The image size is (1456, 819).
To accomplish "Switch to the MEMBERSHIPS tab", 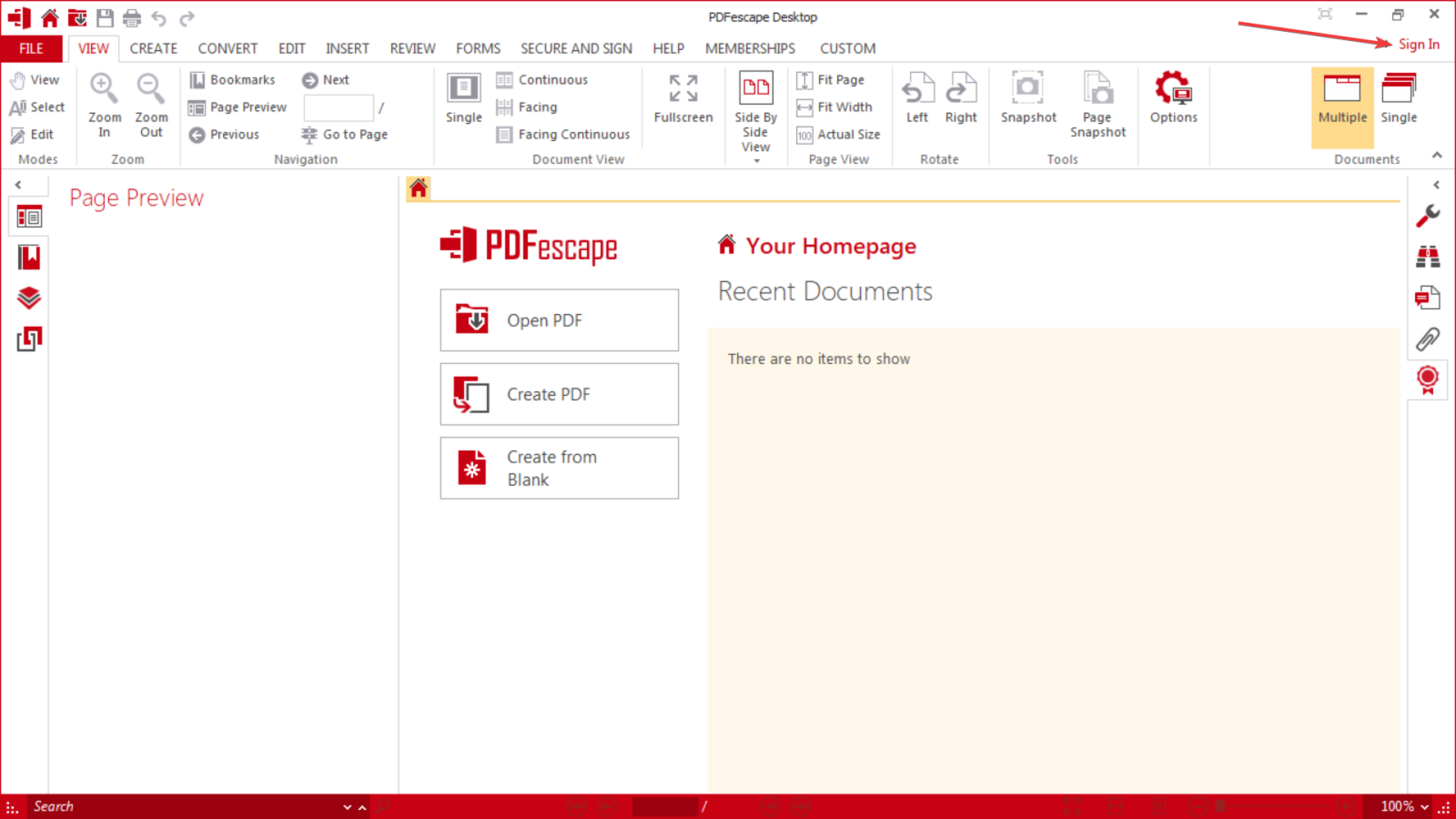I will click(x=750, y=48).
